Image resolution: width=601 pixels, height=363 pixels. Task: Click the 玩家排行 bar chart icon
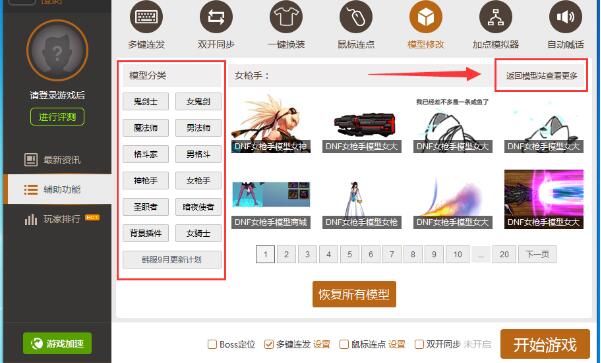point(31,219)
